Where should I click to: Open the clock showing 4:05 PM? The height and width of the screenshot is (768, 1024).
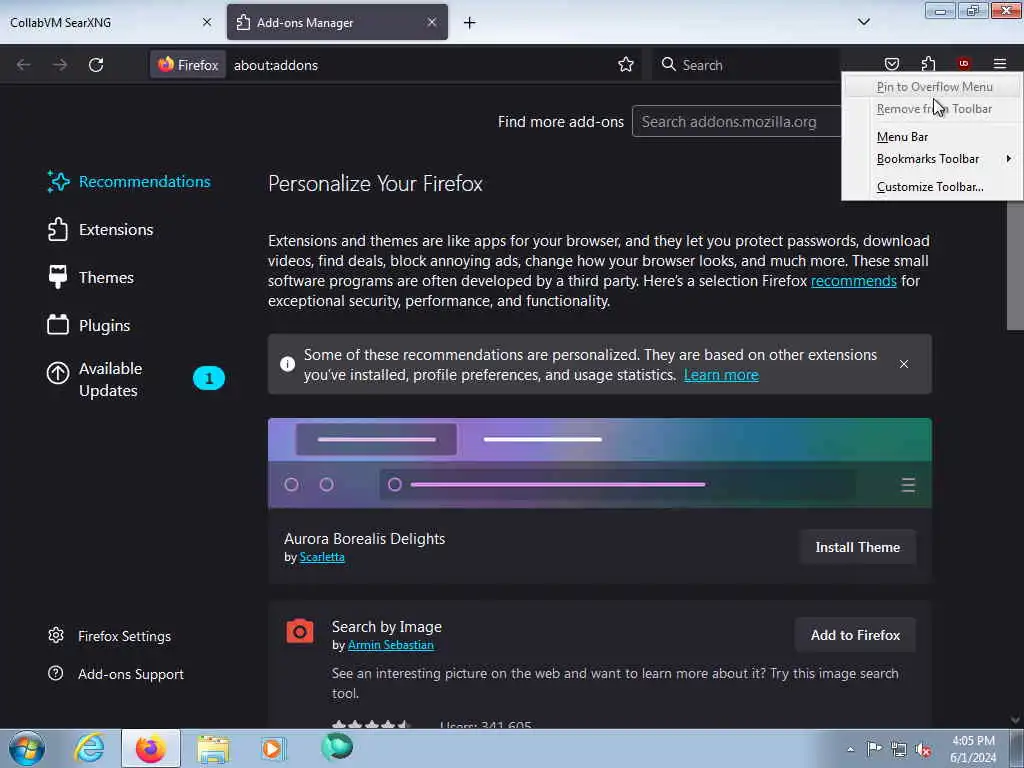pyautogui.click(x=973, y=749)
